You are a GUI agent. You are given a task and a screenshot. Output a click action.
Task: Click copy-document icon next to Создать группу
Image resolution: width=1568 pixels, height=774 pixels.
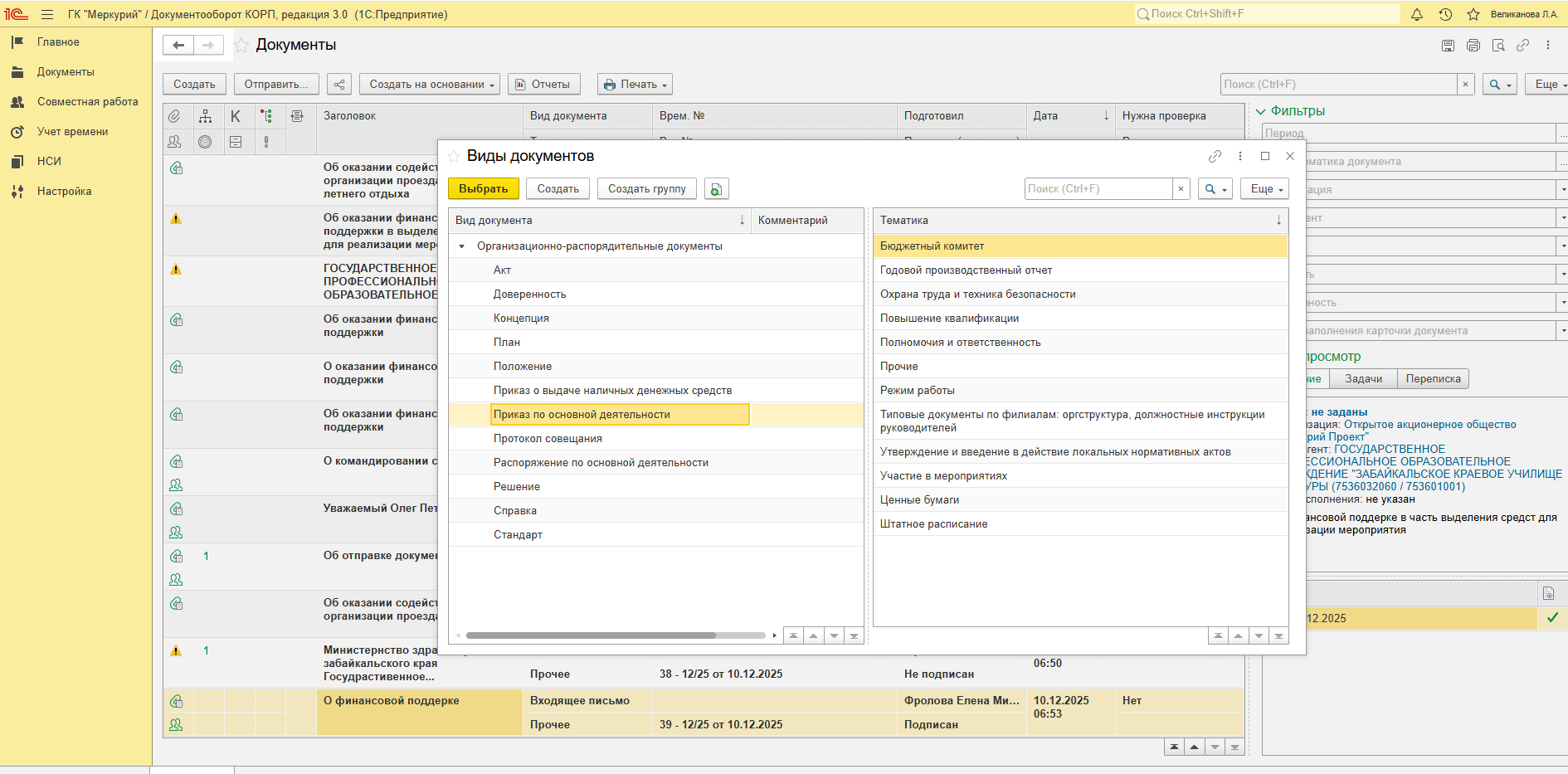[x=716, y=189]
